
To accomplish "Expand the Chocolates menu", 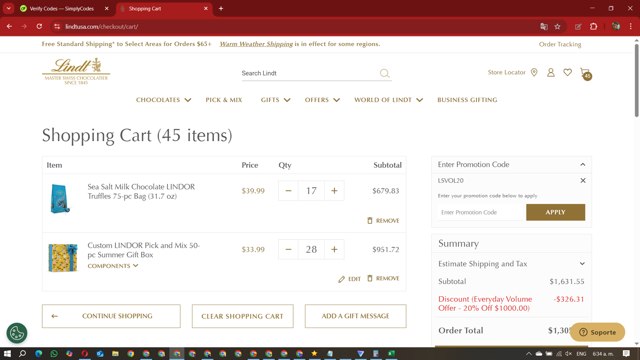I will [163, 100].
